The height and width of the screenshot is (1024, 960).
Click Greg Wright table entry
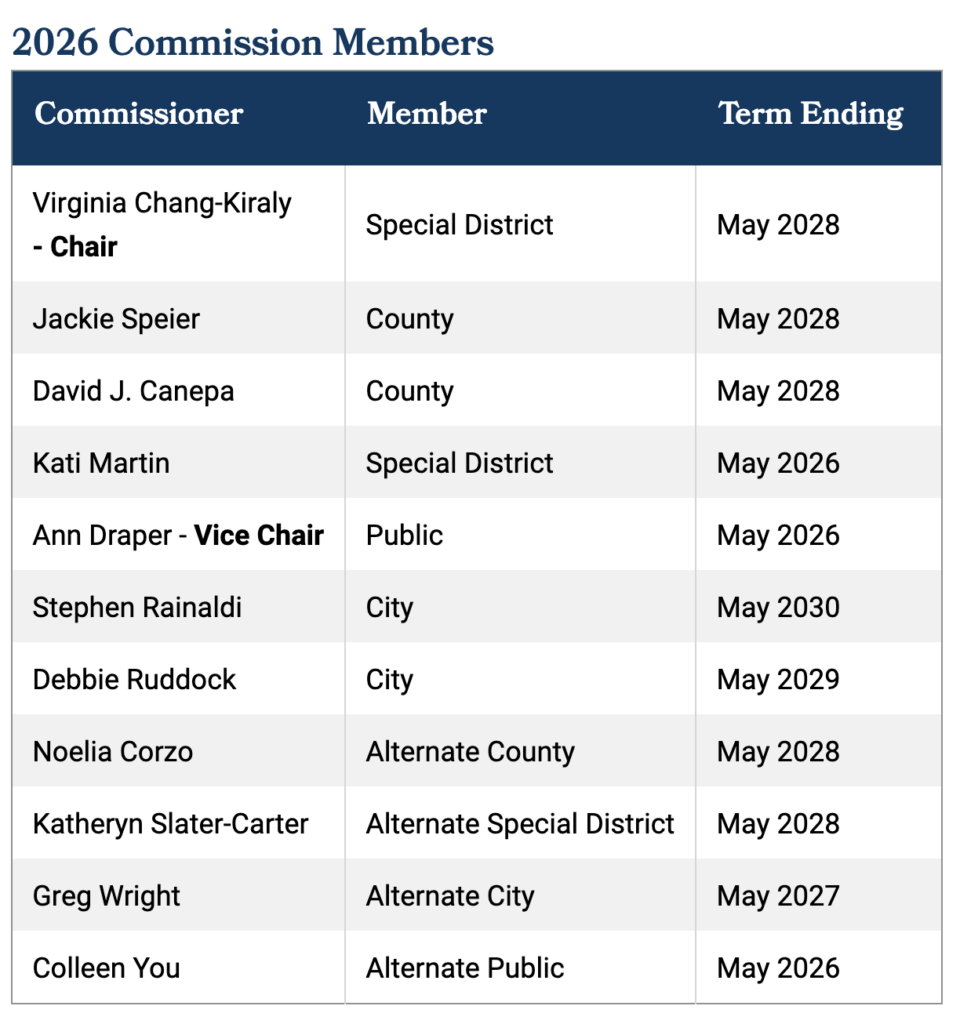tap(106, 896)
